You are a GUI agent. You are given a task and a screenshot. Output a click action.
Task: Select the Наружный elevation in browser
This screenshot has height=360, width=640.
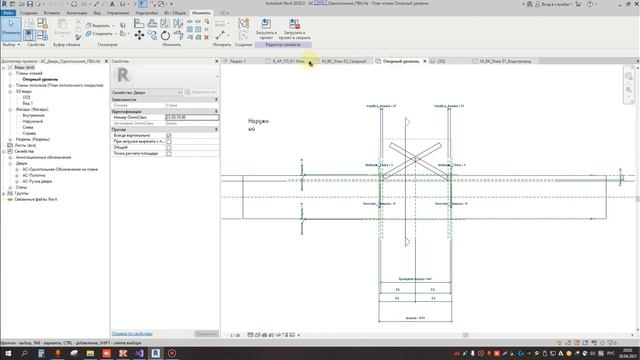click(33, 122)
